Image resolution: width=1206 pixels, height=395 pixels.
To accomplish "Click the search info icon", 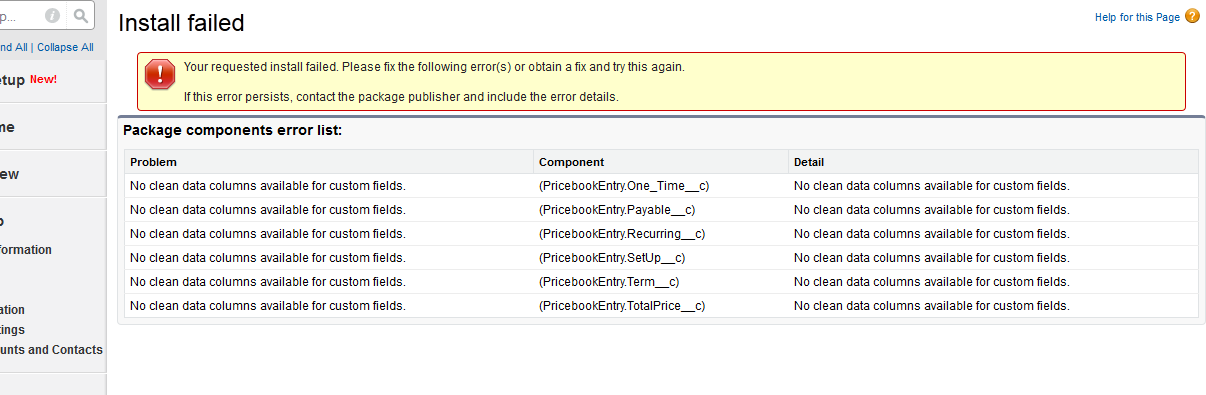I will pos(52,15).
